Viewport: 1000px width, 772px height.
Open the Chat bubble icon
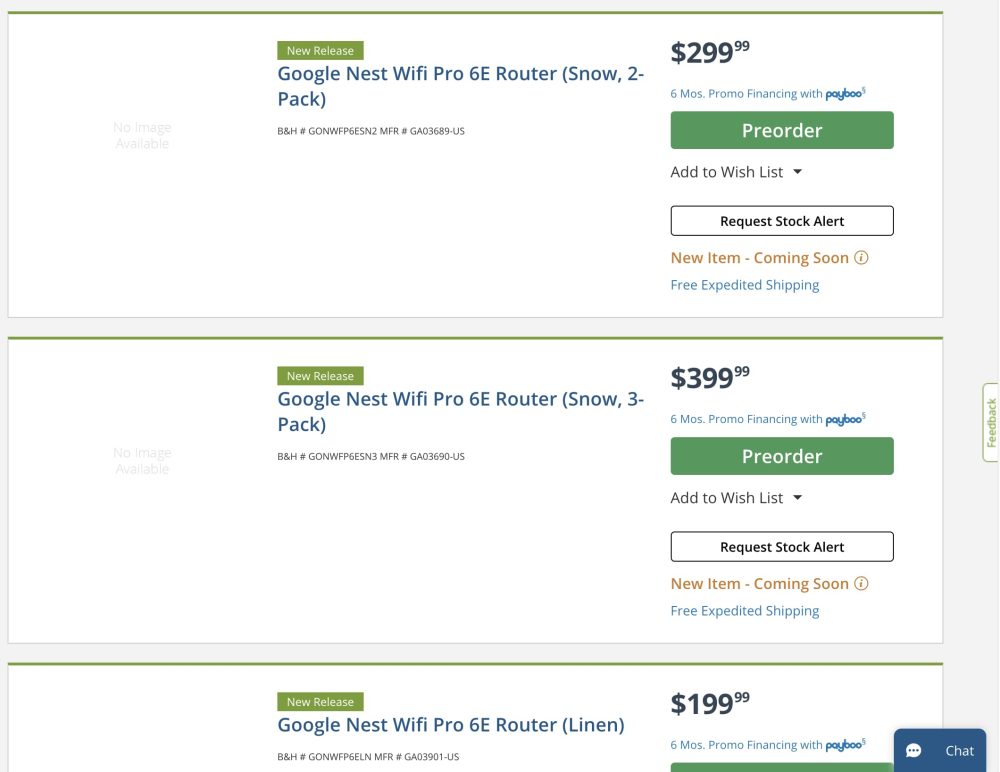click(914, 751)
